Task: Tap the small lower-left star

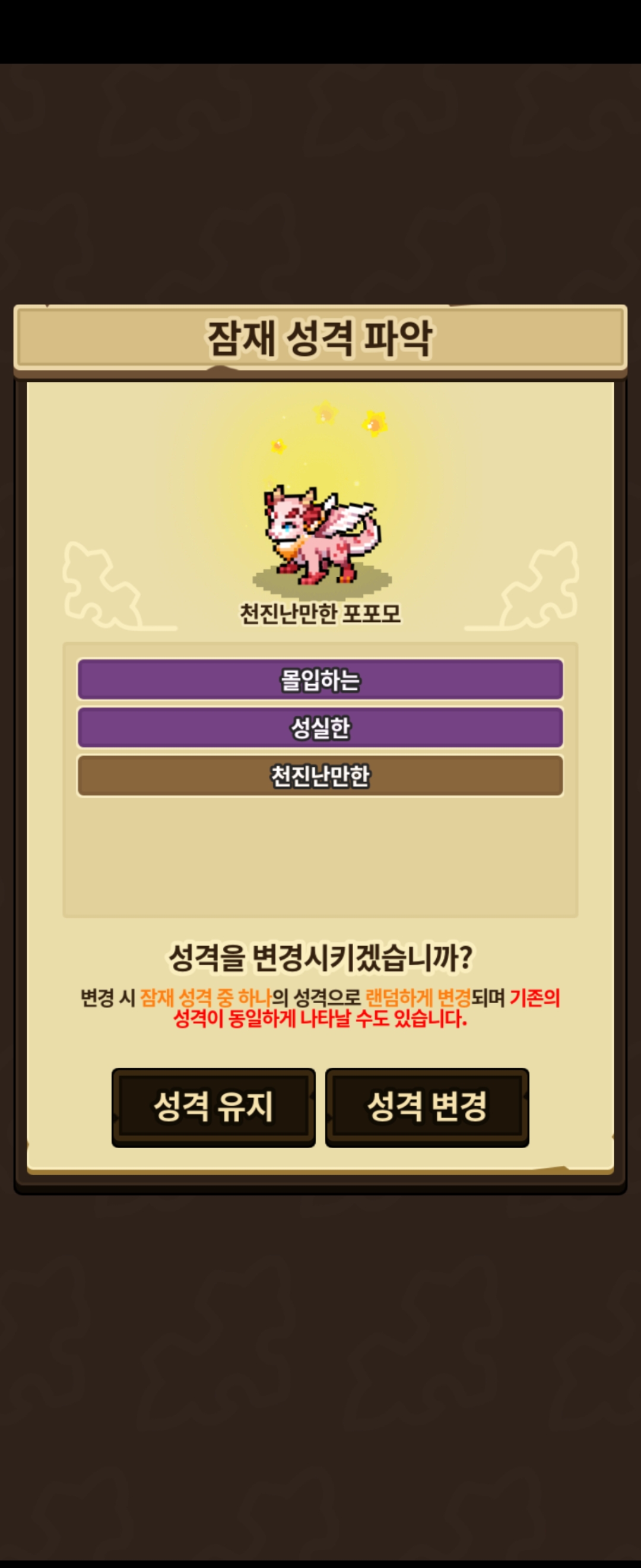Action: pos(278,446)
